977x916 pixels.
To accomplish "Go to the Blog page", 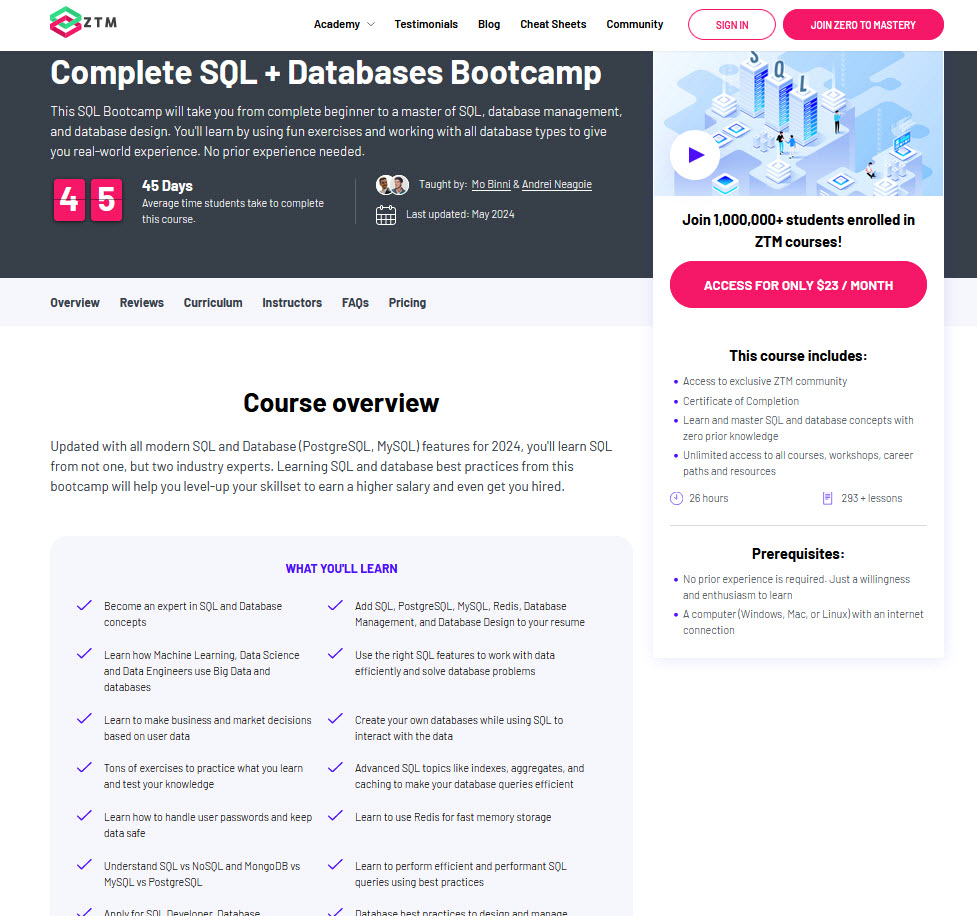I will click(x=488, y=24).
